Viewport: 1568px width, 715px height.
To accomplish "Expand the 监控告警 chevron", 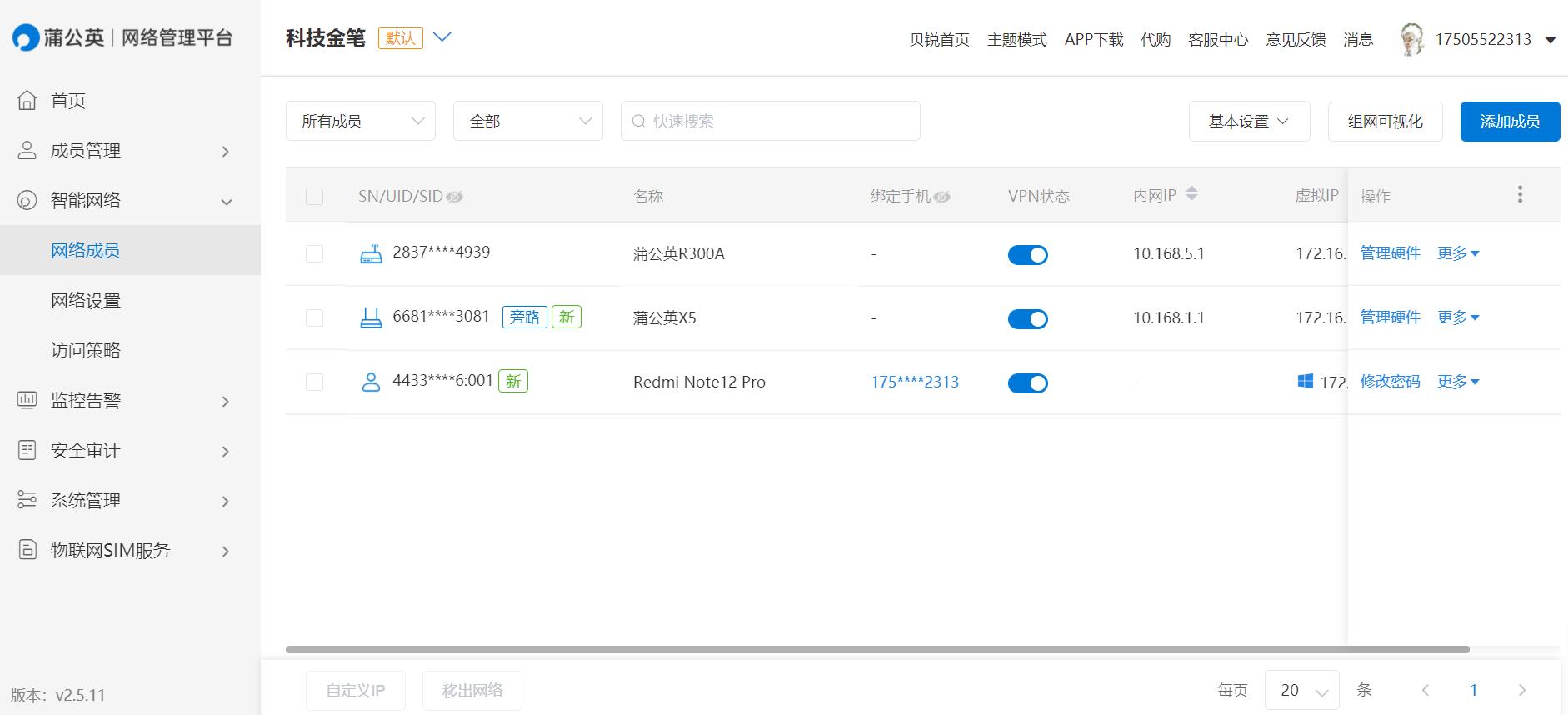I will click(x=225, y=401).
